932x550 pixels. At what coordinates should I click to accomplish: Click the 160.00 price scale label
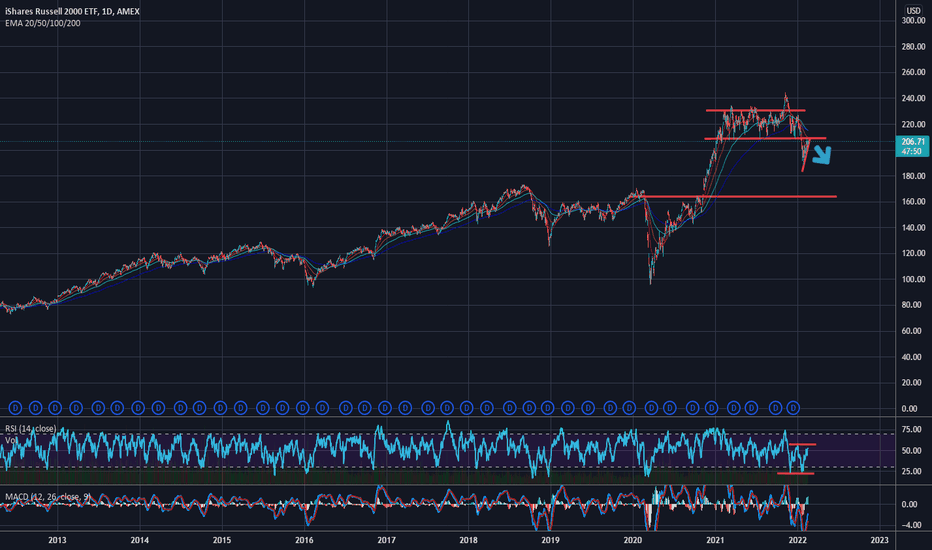(913, 202)
